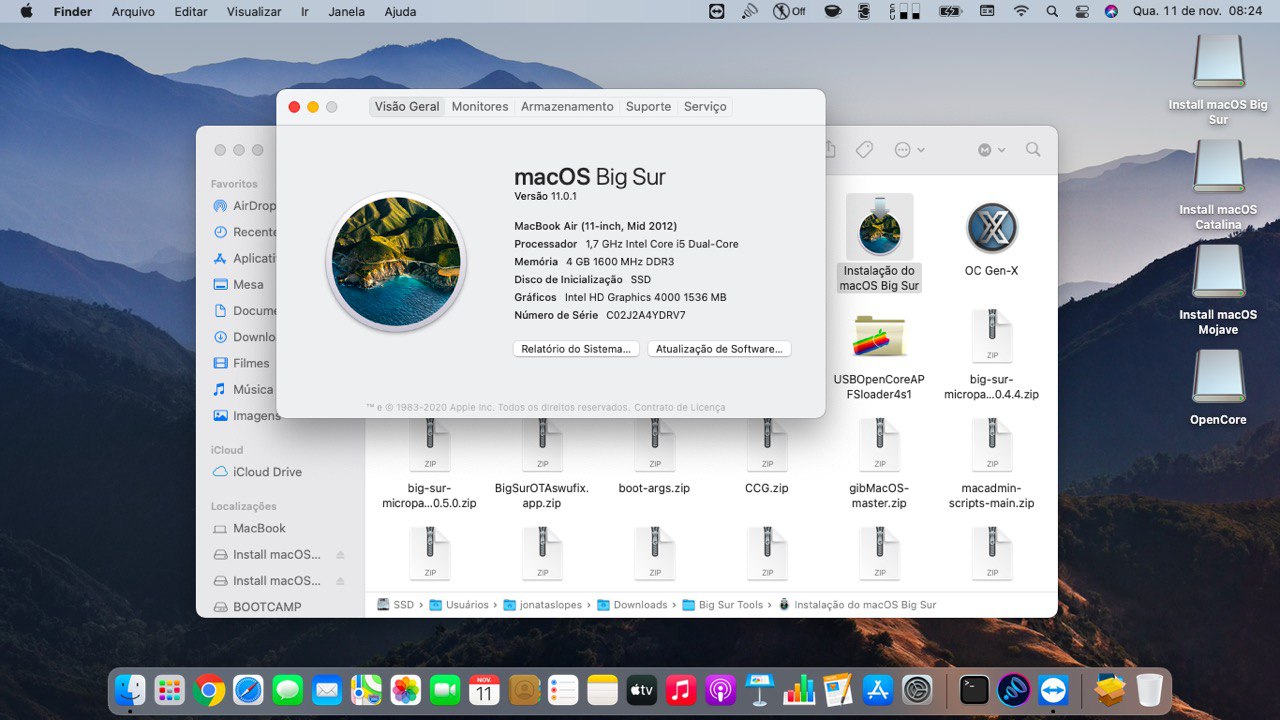
Task: Open the Finder action (ellipsis) menu
Action: click(909, 150)
